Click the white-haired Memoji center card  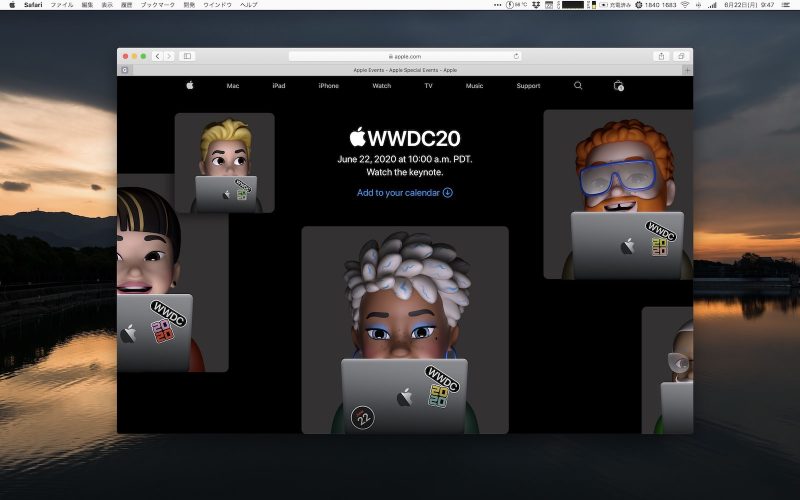405,330
